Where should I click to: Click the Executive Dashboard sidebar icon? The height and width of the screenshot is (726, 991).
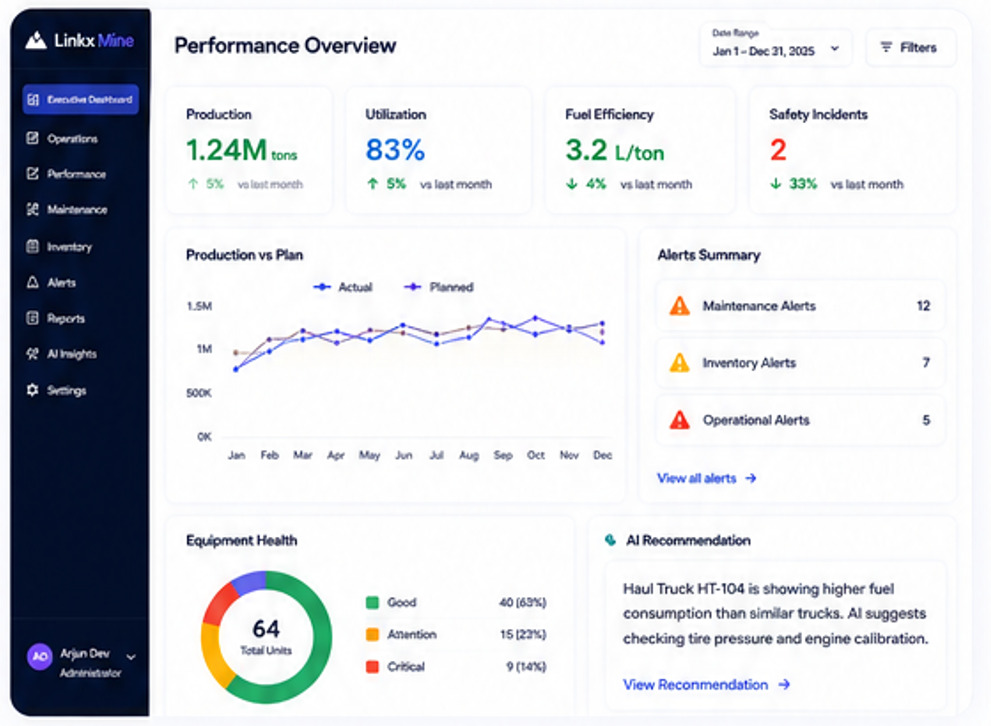(x=33, y=100)
